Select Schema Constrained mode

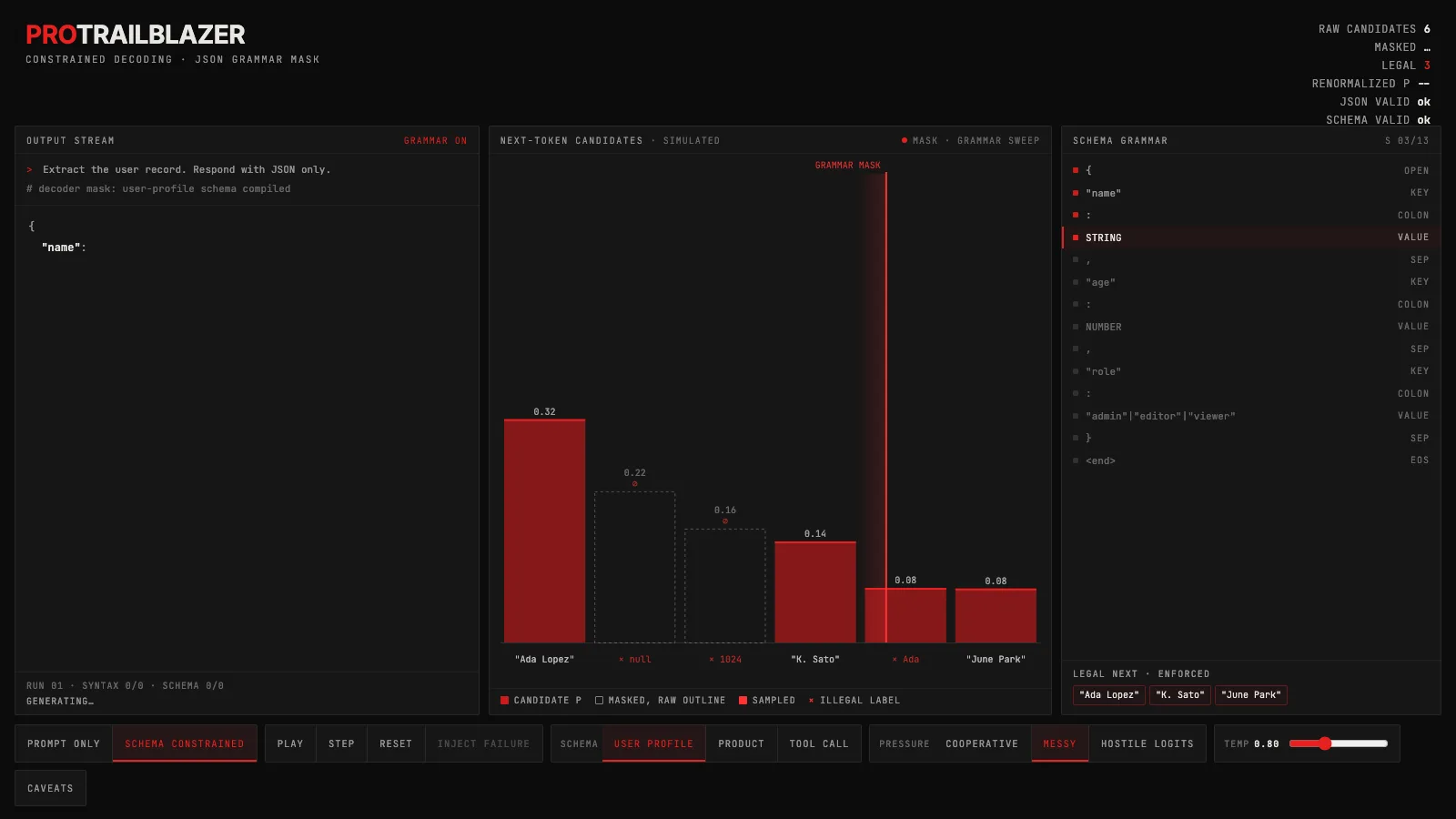(x=185, y=743)
